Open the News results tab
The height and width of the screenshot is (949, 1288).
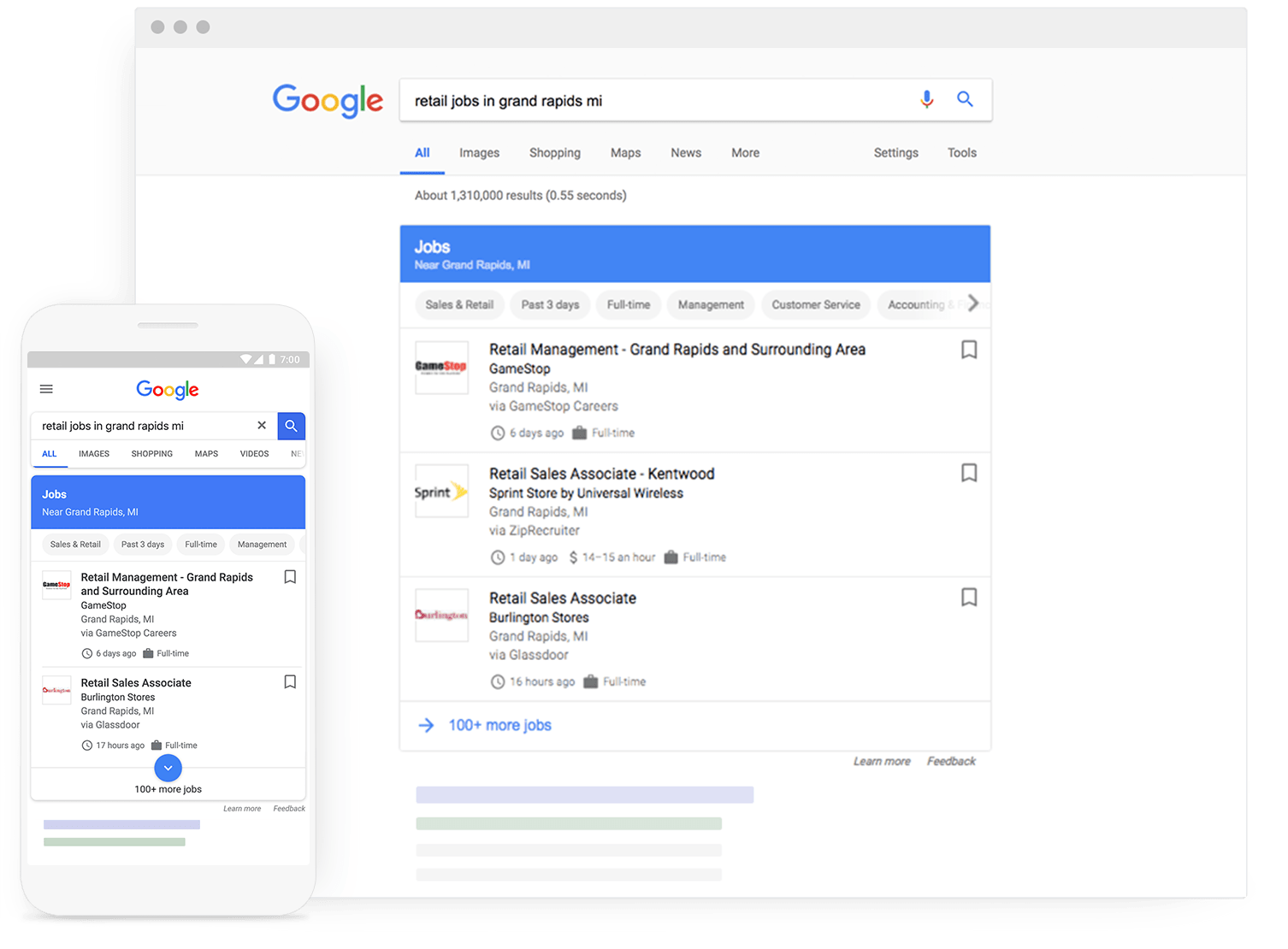(x=685, y=152)
